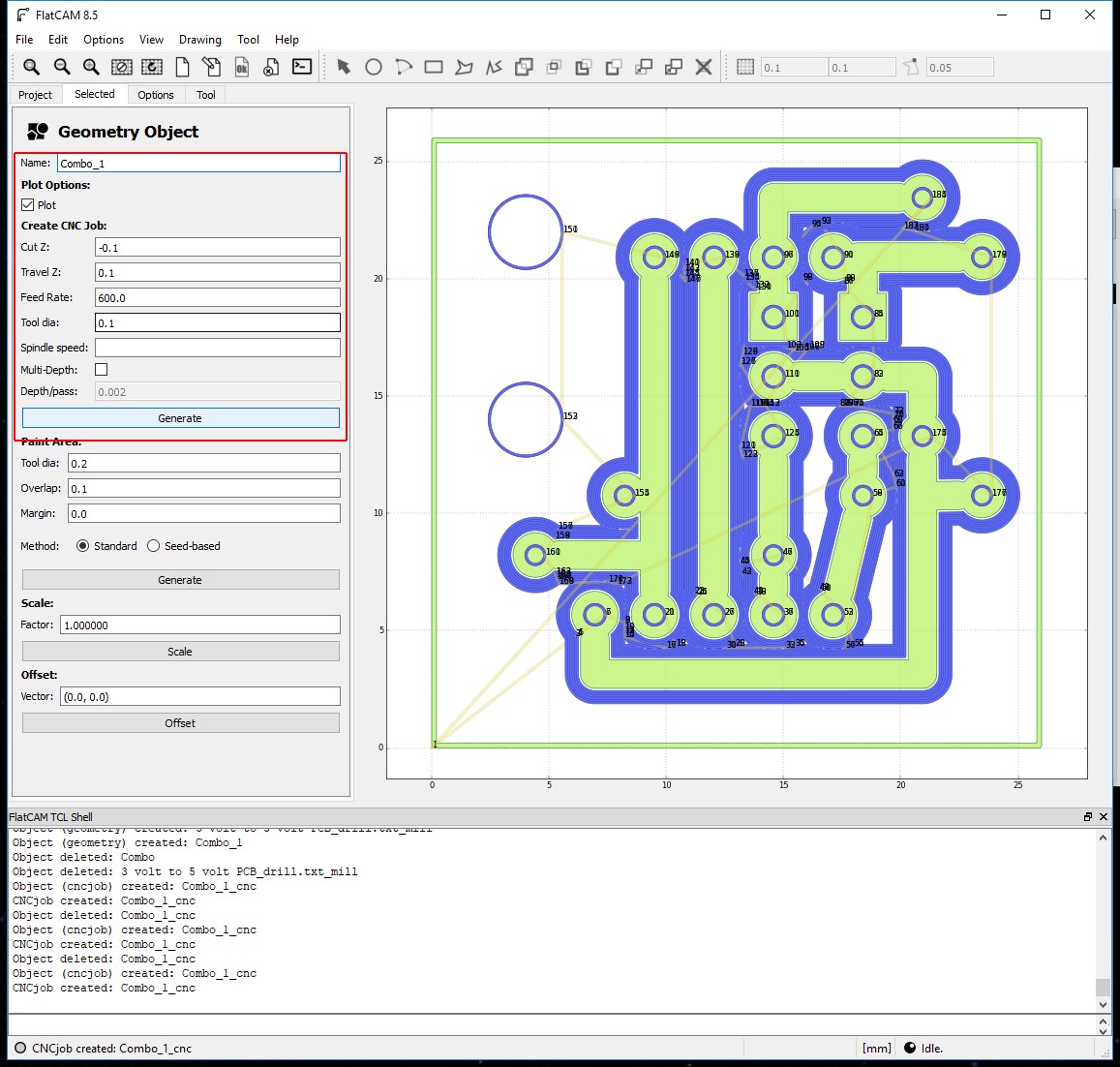Click the snap distance 0.05 field
The height and width of the screenshot is (1067, 1120).
pyautogui.click(x=960, y=67)
